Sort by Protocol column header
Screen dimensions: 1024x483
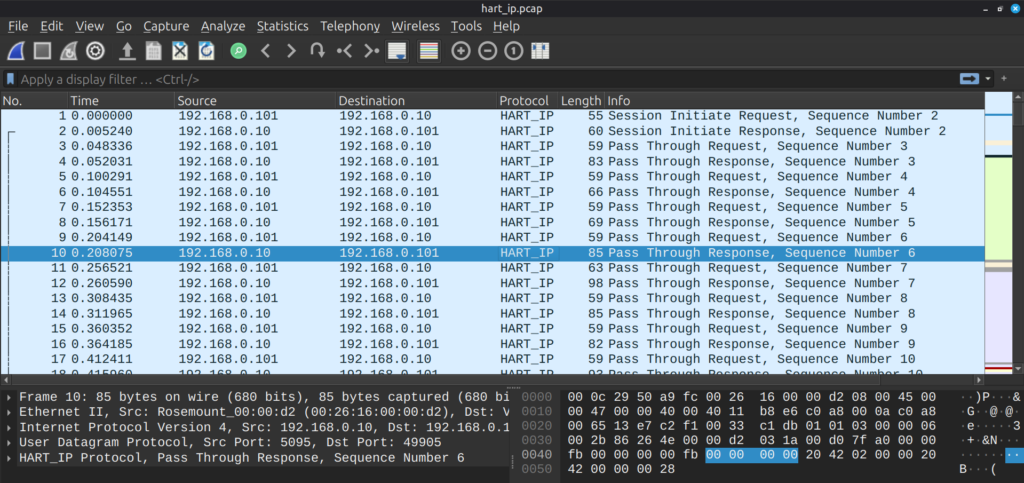pos(527,101)
